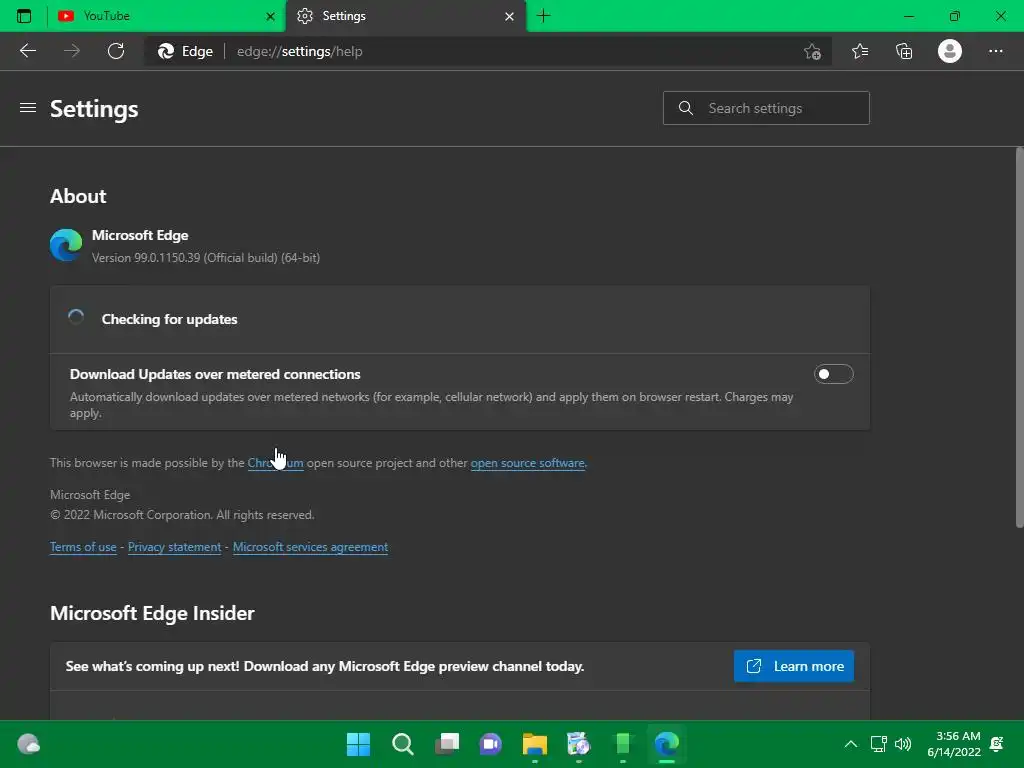The width and height of the screenshot is (1024, 768).
Task: Open the profile account icon
Action: (950, 51)
